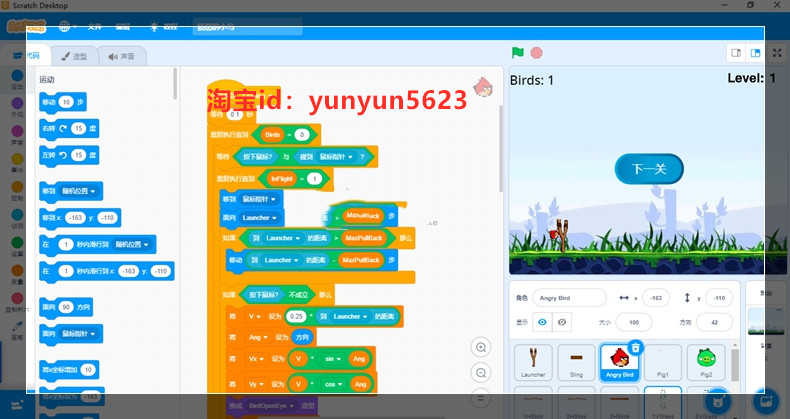Open the Vx variable dropdown in set block
The height and width of the screenshot is (419, 790).
[x=256, y=359]
